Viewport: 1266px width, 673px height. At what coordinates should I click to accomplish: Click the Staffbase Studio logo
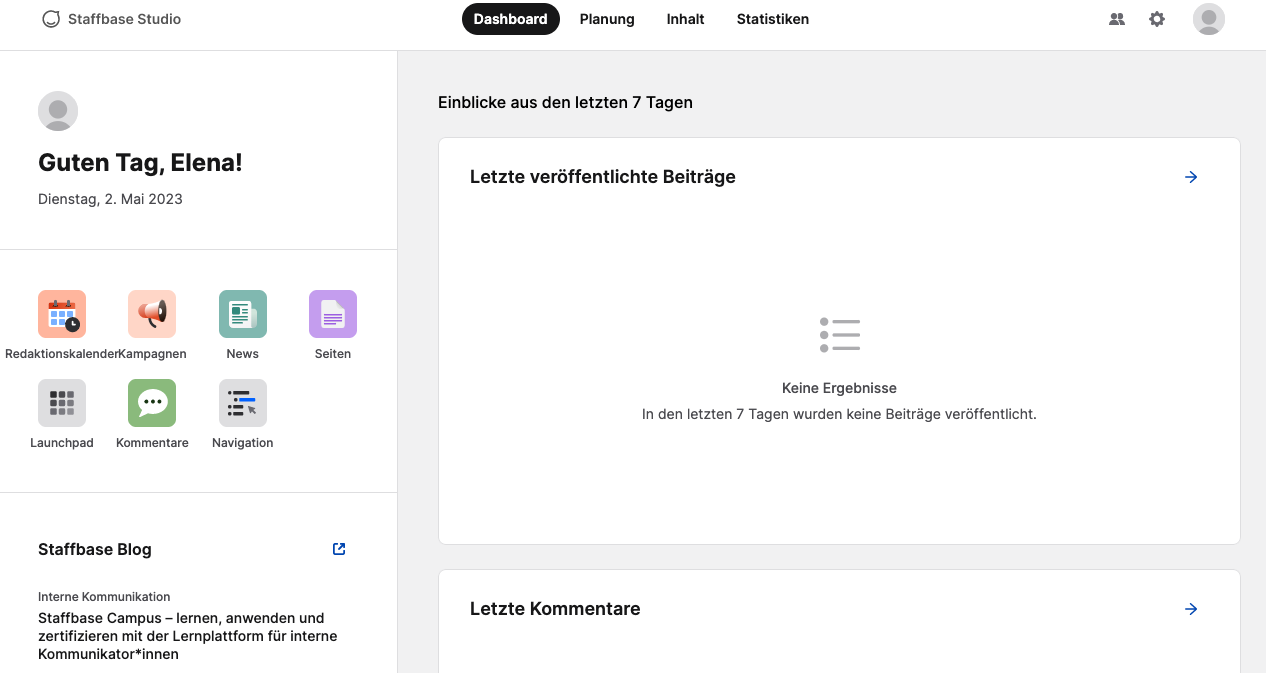(x=112, y=19)
